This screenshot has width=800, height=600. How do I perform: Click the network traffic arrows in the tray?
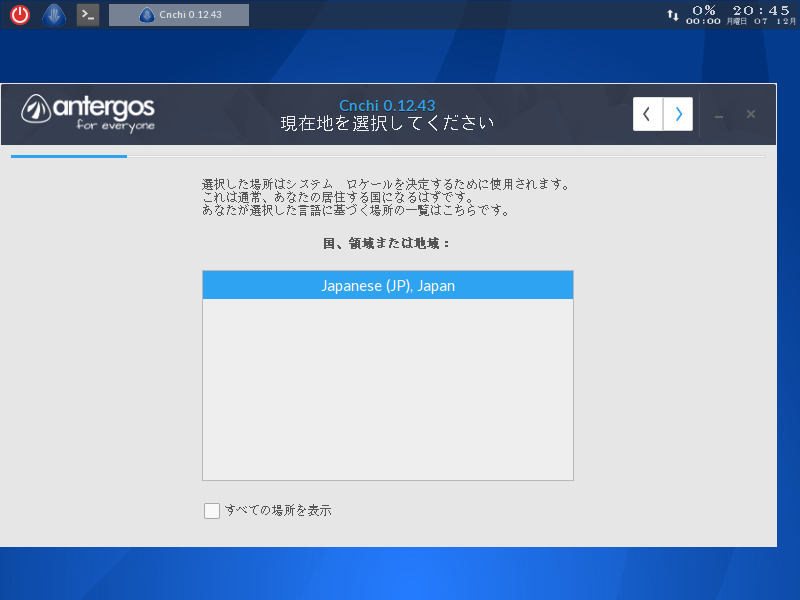click(x=673, y=14)
